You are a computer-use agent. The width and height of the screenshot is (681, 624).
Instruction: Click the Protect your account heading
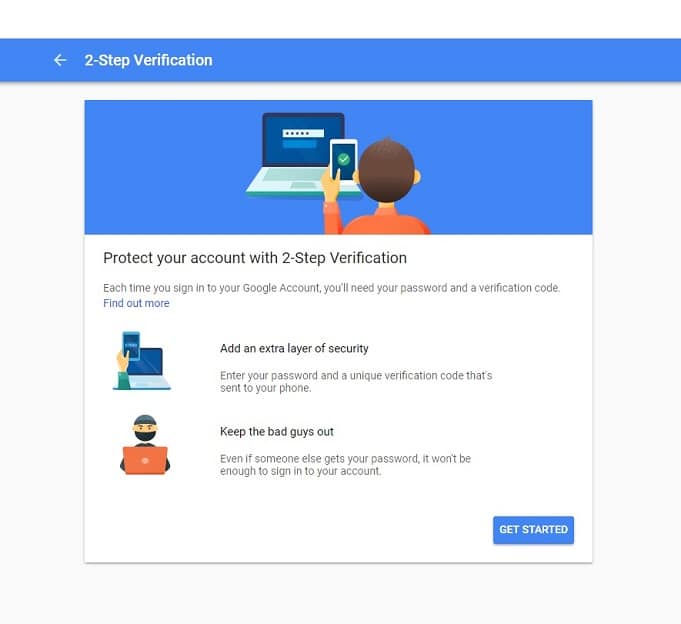click(x=255, y=258)
